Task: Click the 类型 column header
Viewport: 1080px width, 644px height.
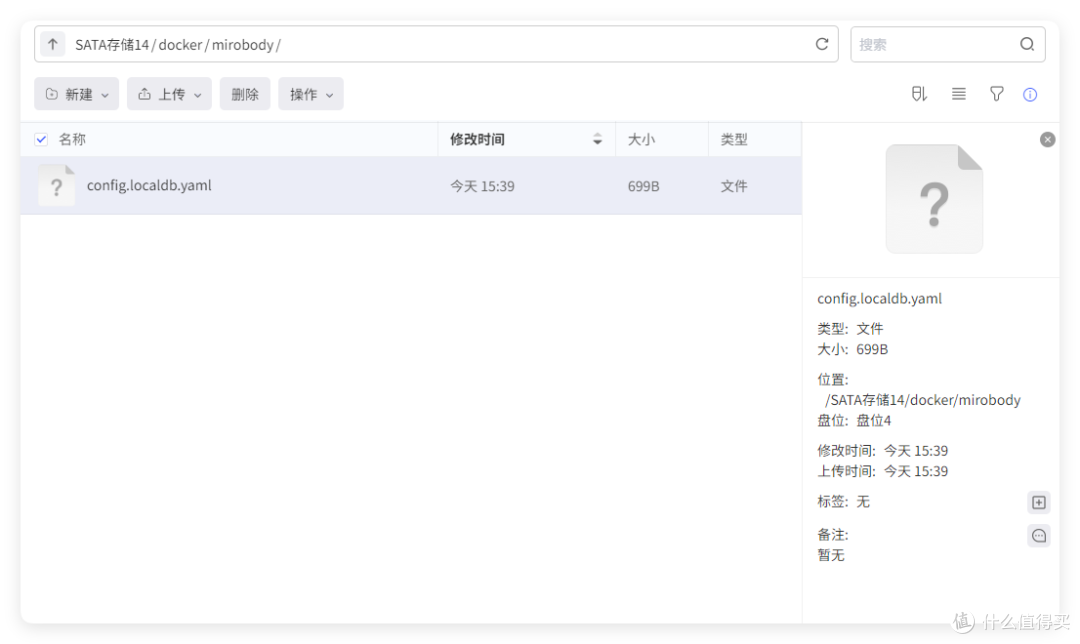Action: click(x=734, y=139)
